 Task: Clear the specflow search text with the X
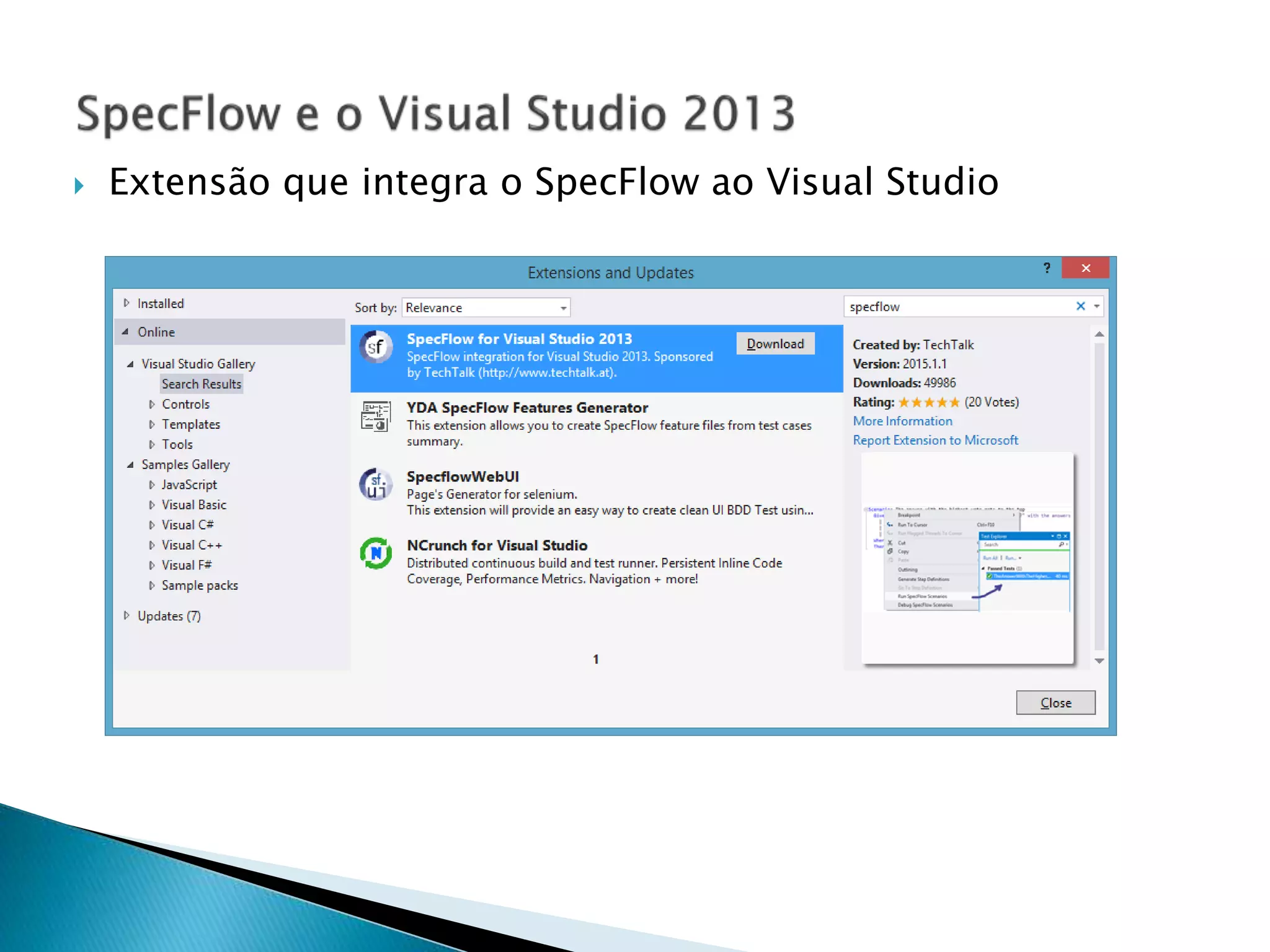click(1080, 306)
